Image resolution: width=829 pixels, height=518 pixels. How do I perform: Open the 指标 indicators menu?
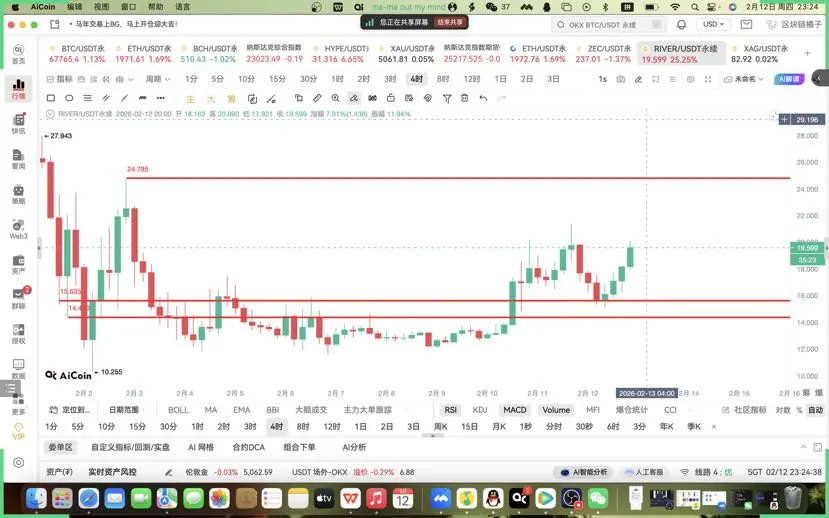coord(59,79)
